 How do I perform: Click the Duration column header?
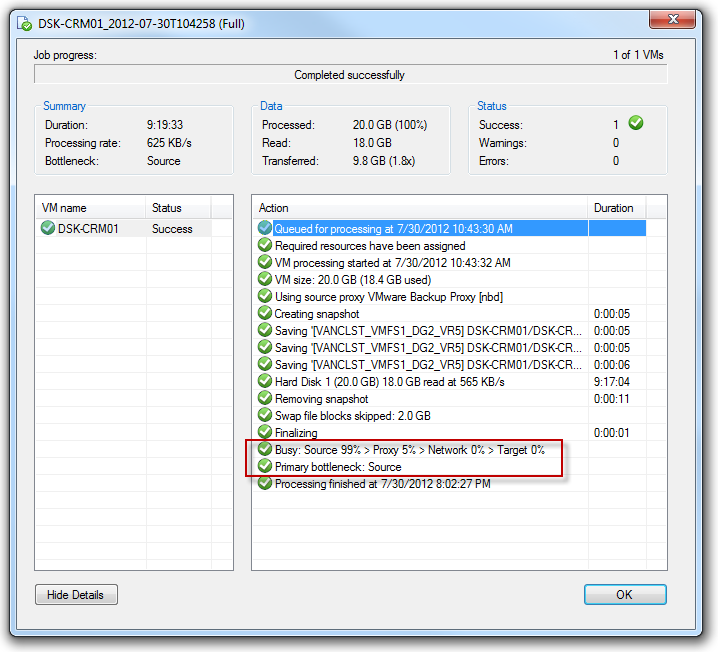tap(614, 208)
